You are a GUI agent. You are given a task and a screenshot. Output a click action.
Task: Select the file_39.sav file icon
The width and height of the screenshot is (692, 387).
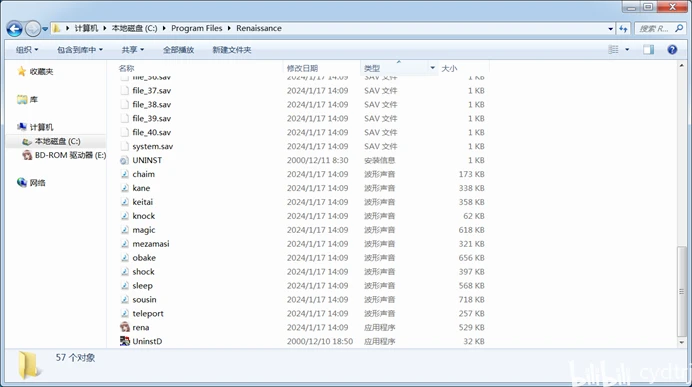[x=125, y=118]
